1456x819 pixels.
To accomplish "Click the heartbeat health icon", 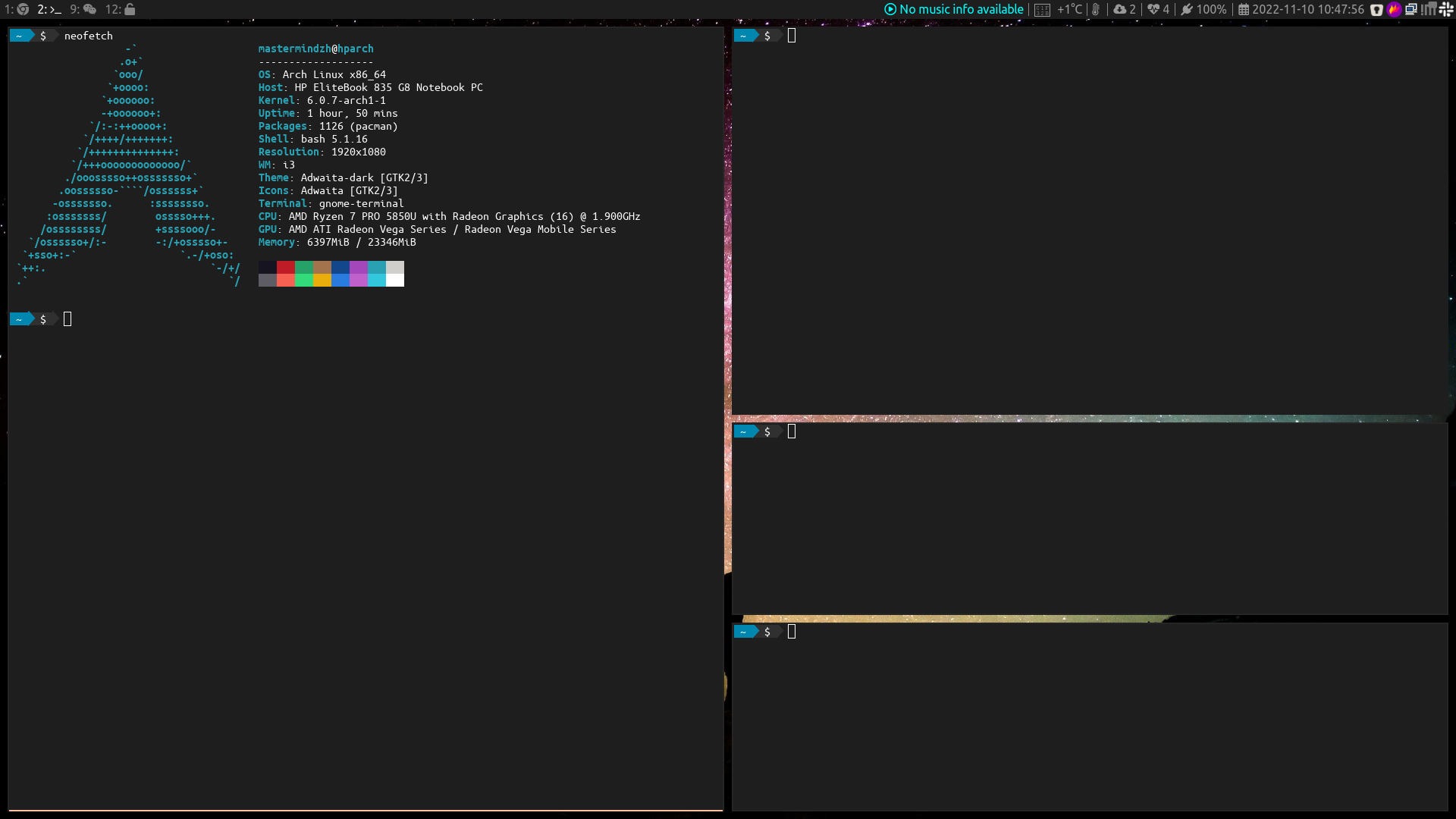I will pos(1153,9).
